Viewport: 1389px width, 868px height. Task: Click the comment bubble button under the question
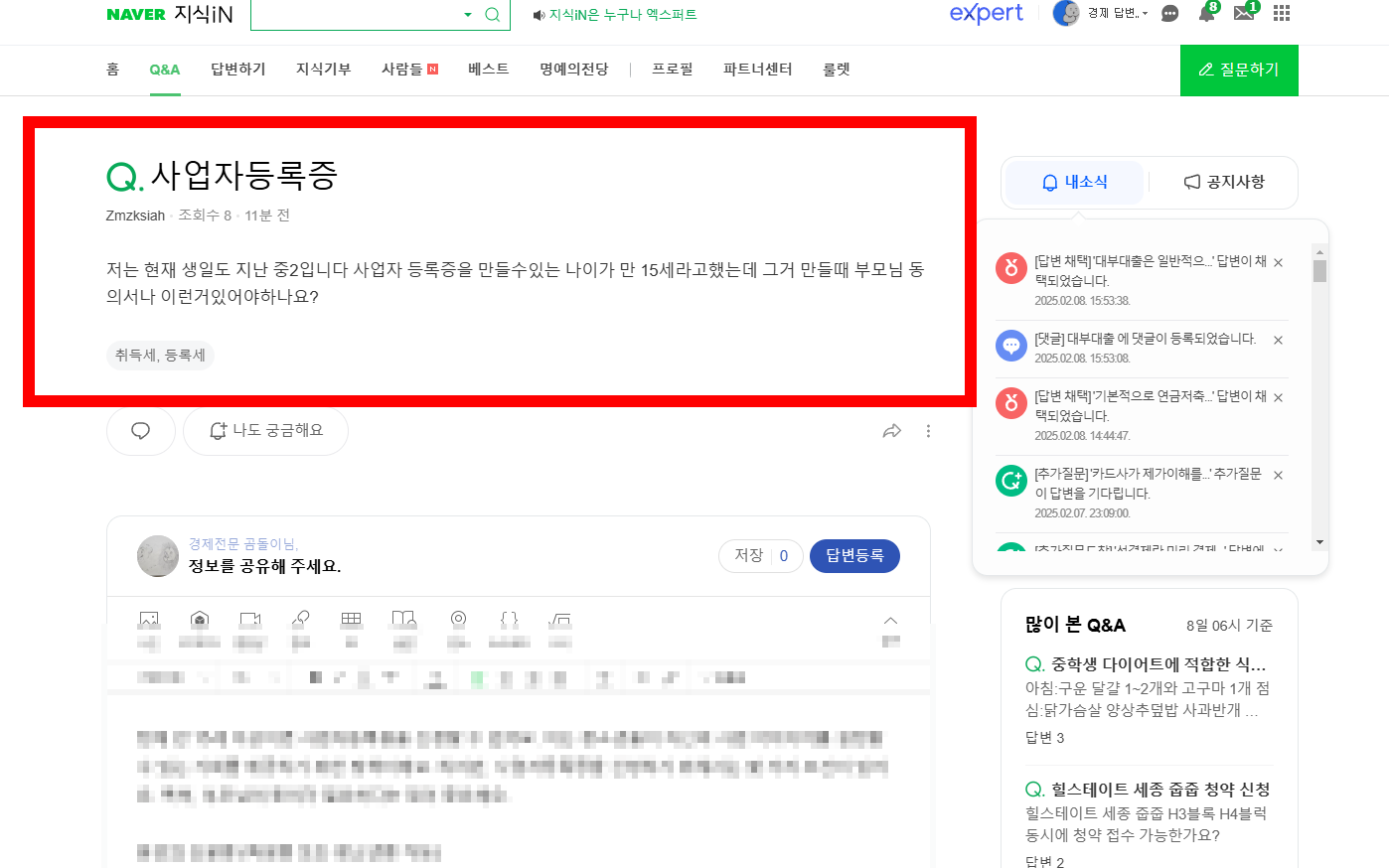point(141,431)
